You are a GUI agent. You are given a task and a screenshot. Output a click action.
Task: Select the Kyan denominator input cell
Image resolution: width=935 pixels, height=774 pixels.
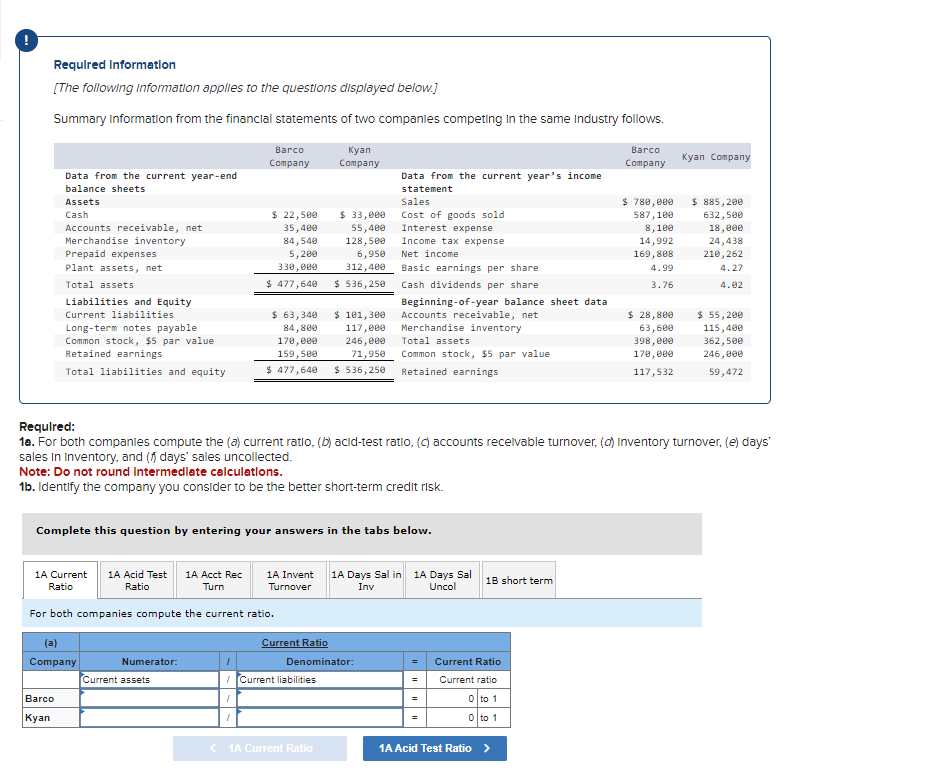320,717
